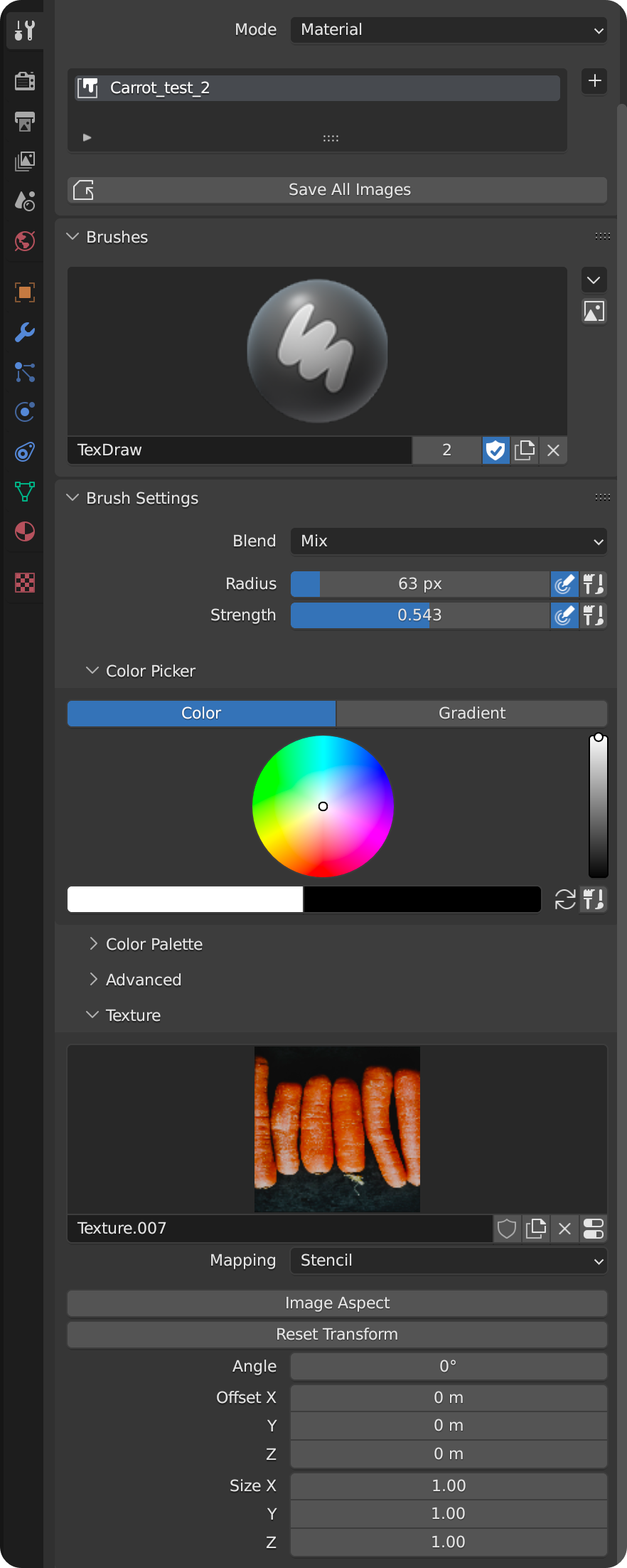Screen dimensions: 627x1568
Task: Switch to the Color tab
Action: pyautogui.click(x=201, y=714)
